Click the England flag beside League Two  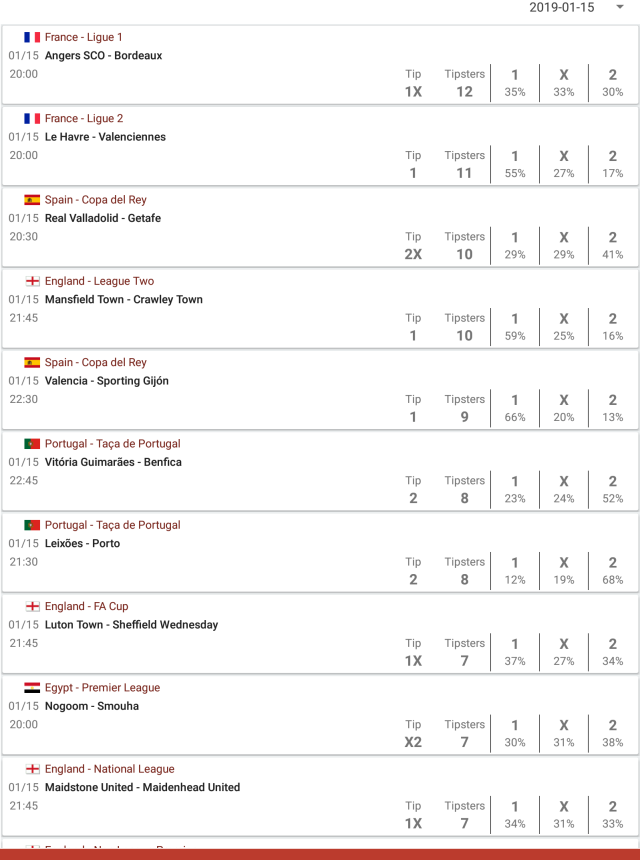click(x=32, y=281)
